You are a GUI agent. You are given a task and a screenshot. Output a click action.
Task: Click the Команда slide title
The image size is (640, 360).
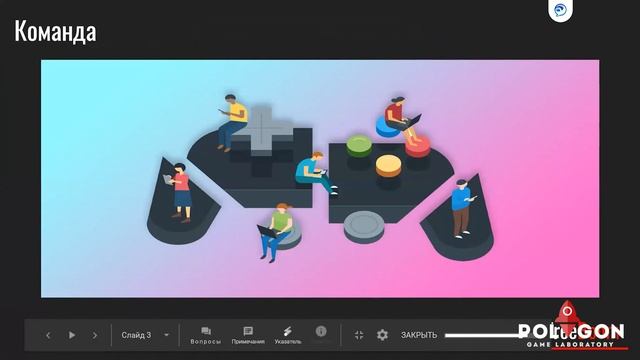(x=56, y=32)
